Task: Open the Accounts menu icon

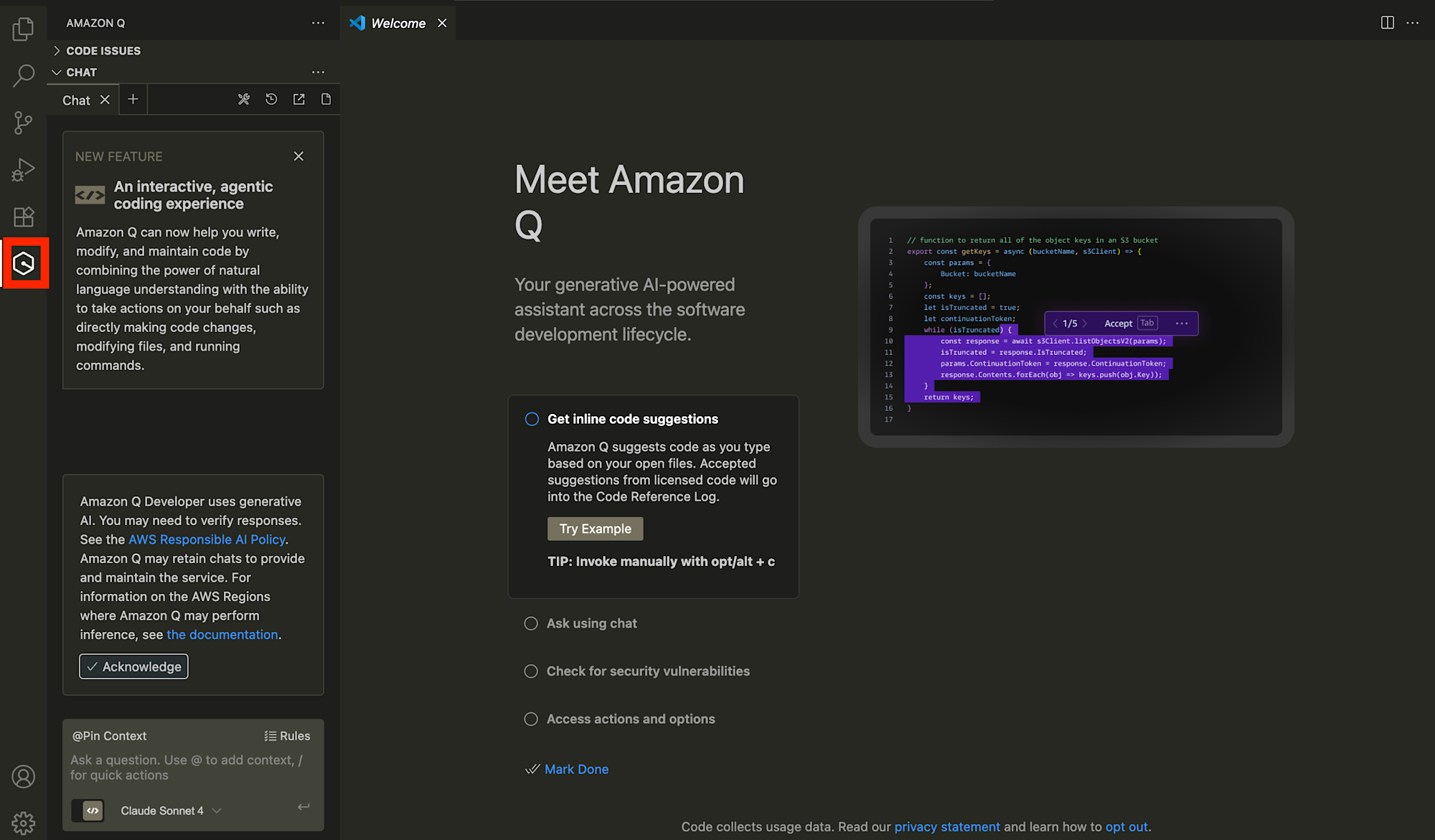Action: [23, 777]
